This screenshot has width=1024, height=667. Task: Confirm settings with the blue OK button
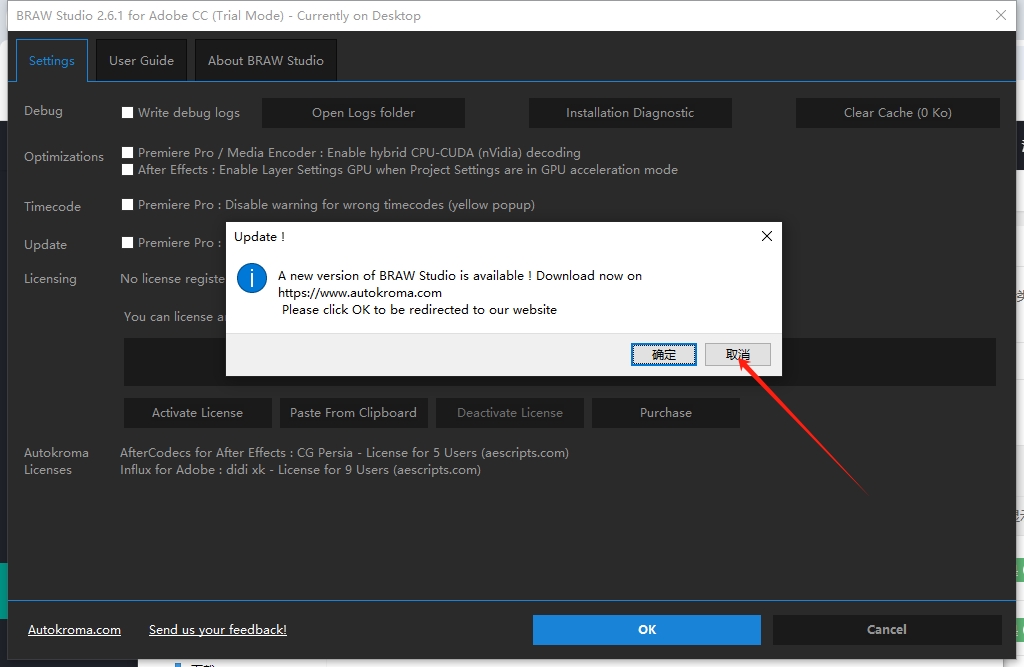point(647,630)
